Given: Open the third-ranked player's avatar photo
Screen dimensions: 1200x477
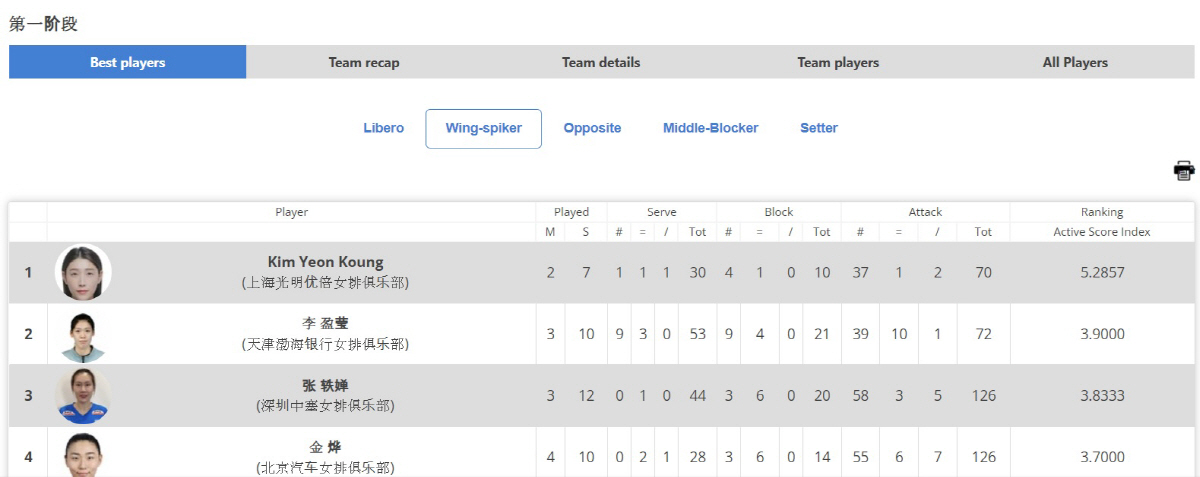Looking at the screenshot, I should click(x=83, y=396).
